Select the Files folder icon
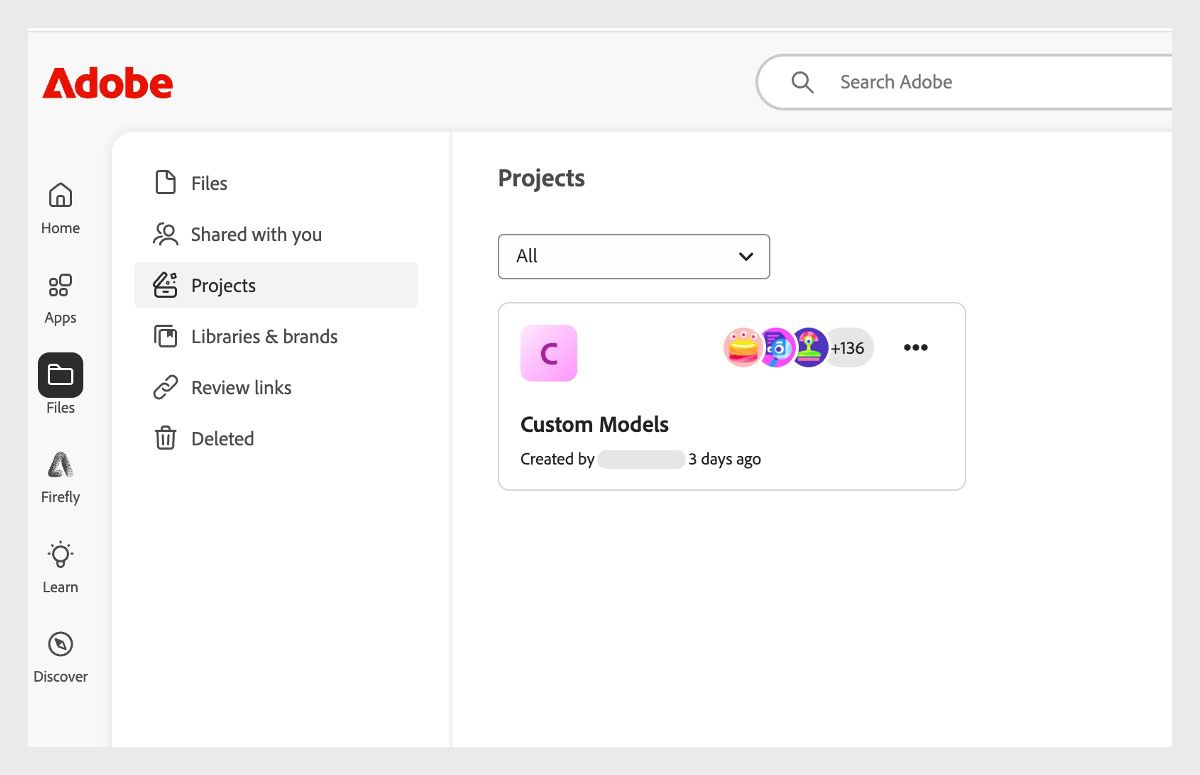 point(60,375)
